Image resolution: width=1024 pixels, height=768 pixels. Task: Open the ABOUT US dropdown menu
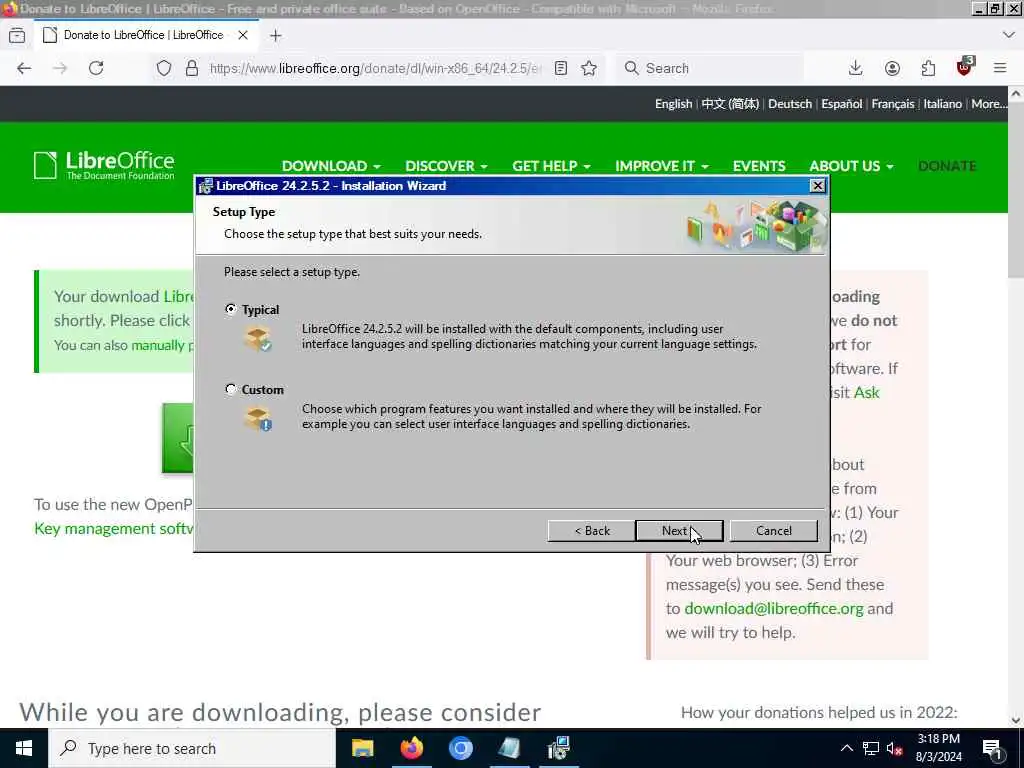[x=851, y=166]
